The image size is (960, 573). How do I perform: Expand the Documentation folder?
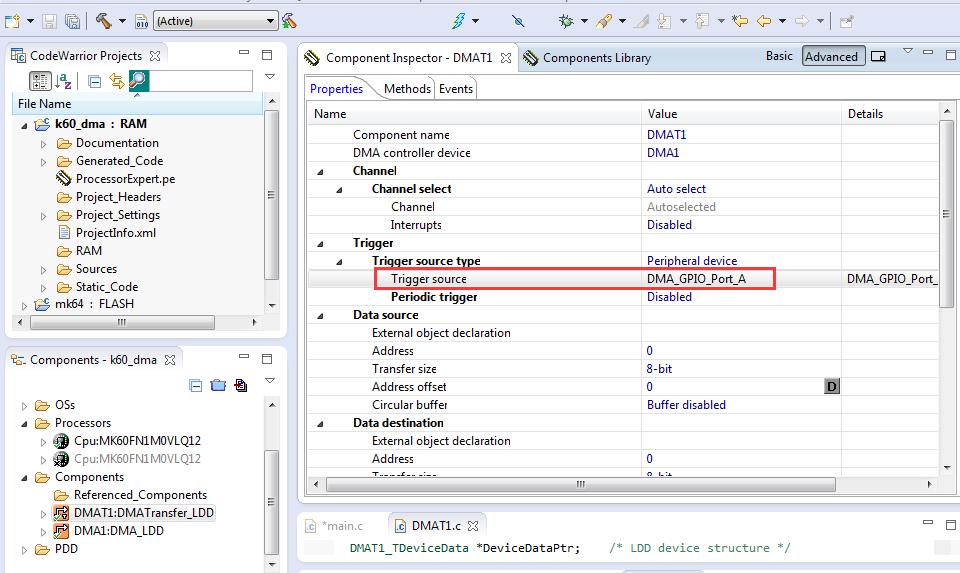(43, 144)
